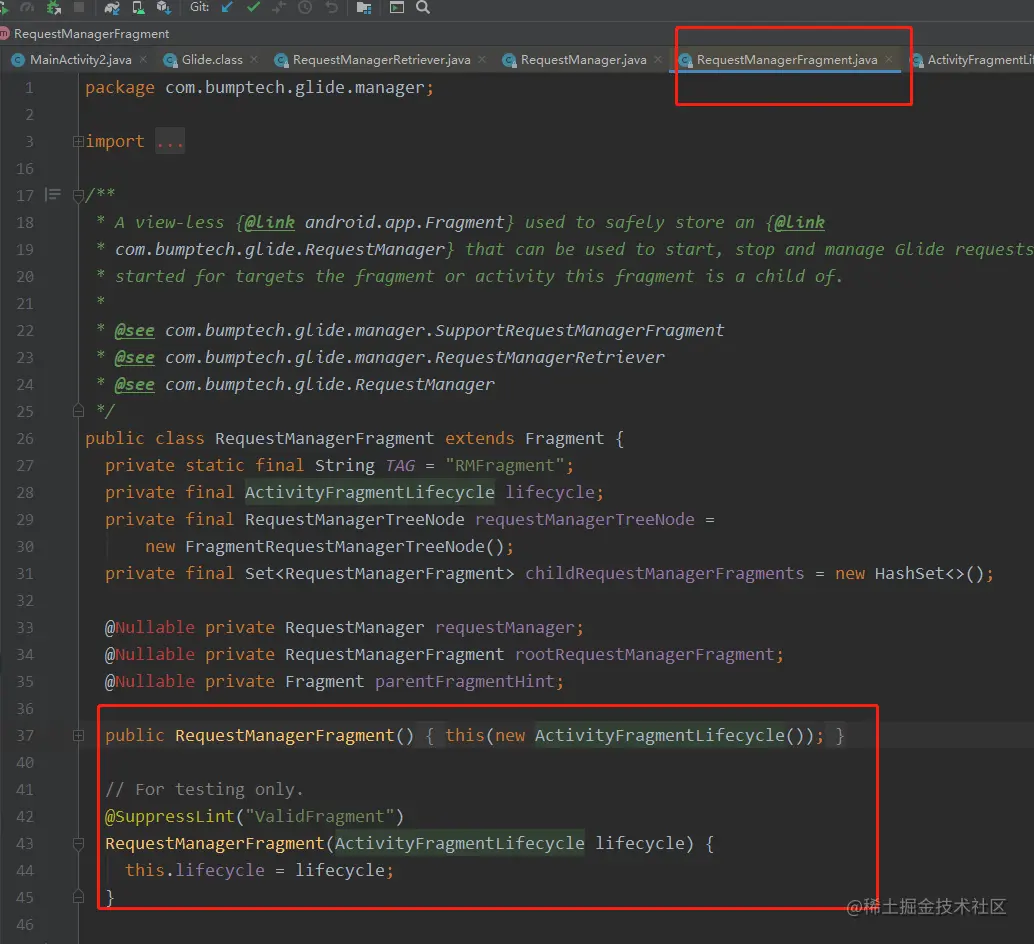The width and height of the screenshot is (1034, 944).
Task: Close the RequestManager.java tab
Action: pyautogui.click(x=658, y=59)
